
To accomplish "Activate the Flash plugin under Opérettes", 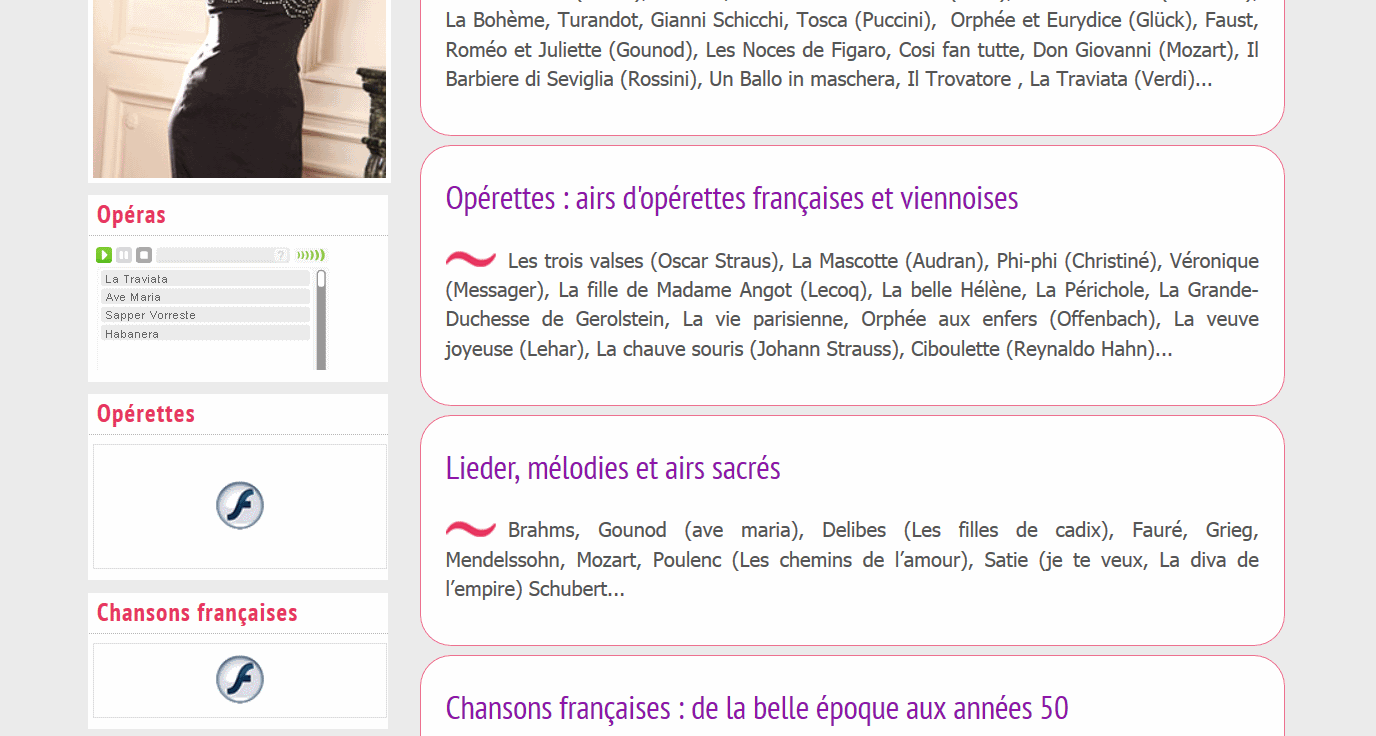I will point(240,506).
